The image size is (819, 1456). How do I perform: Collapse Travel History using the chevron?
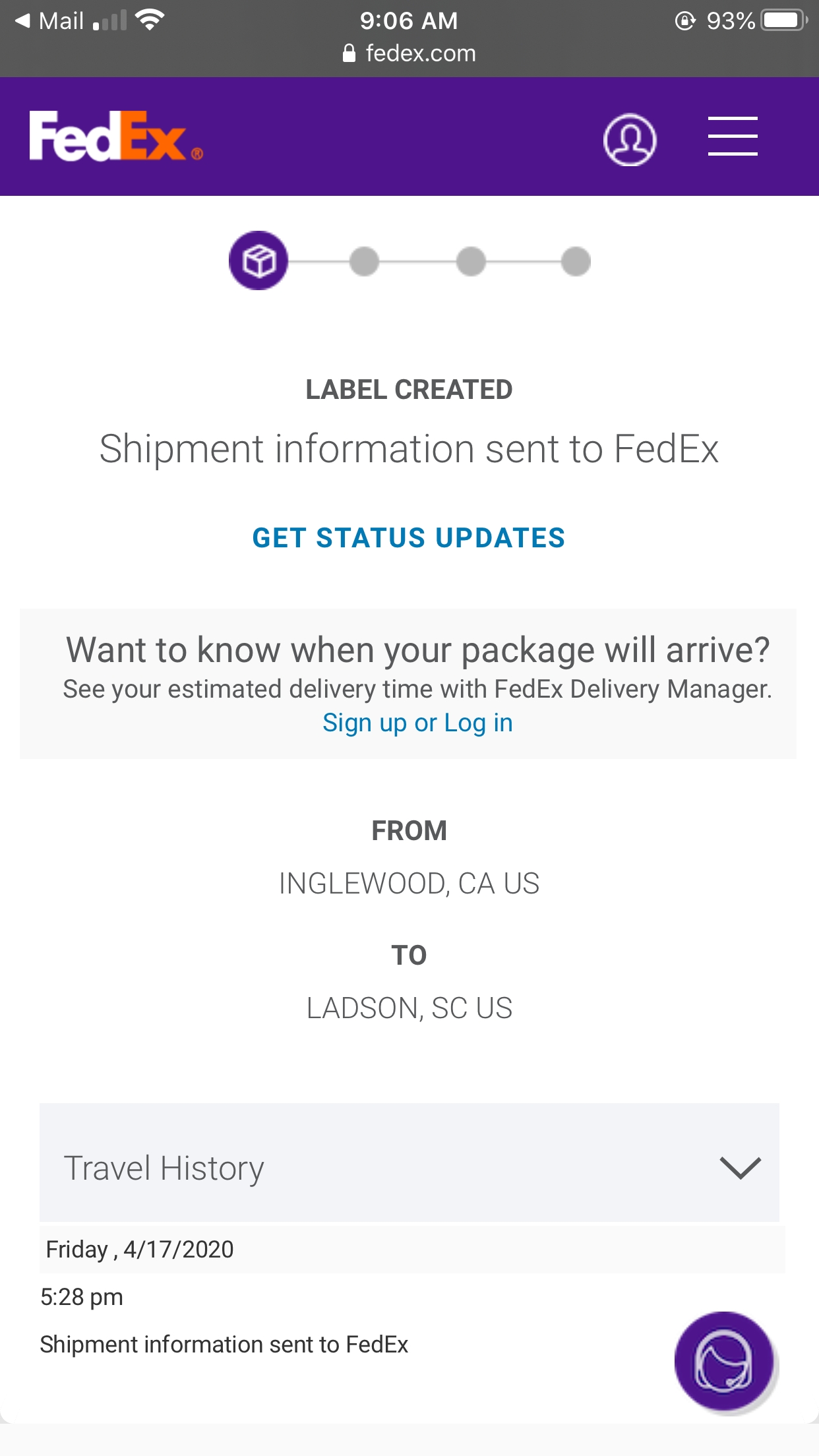(x=739, y=1167)
